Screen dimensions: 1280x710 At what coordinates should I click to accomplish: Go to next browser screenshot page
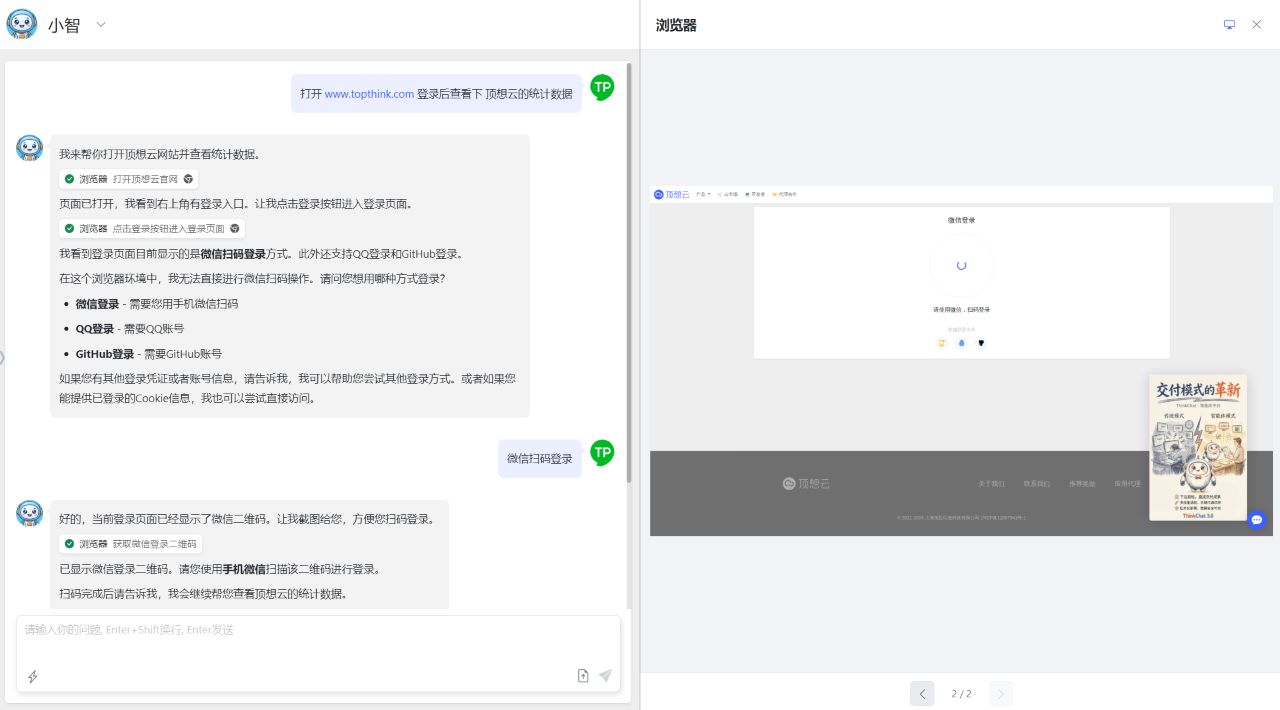pyautogui.click(x=1001, y=693)
